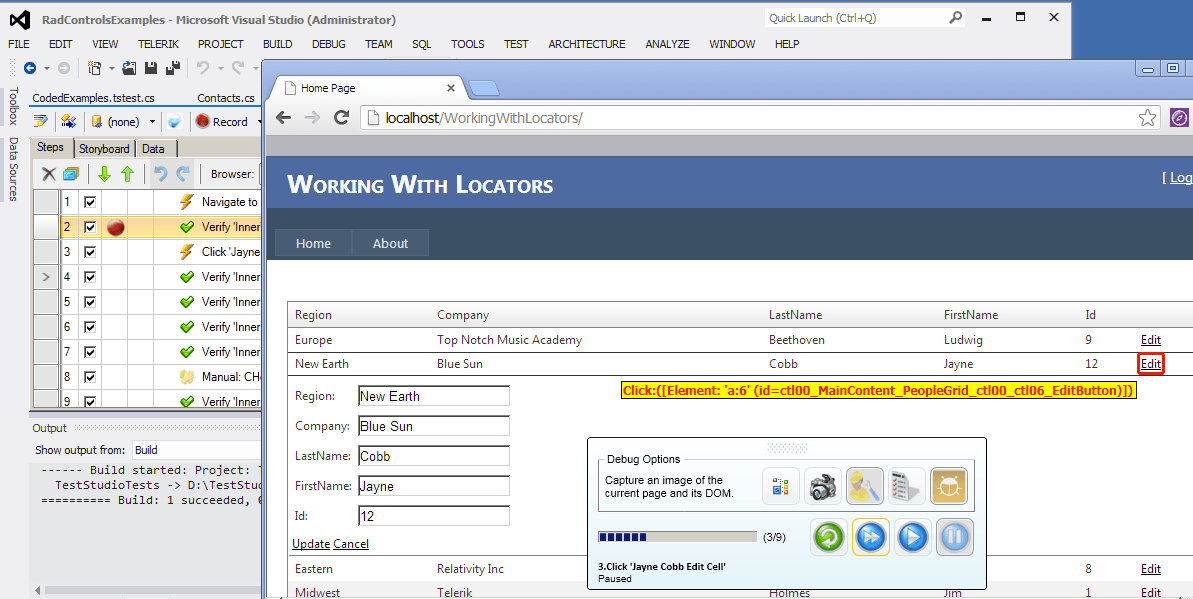This screenshot has height=599, width=1193.
Task: Click the browser back arrow
Action: click(x=283, y=117)
